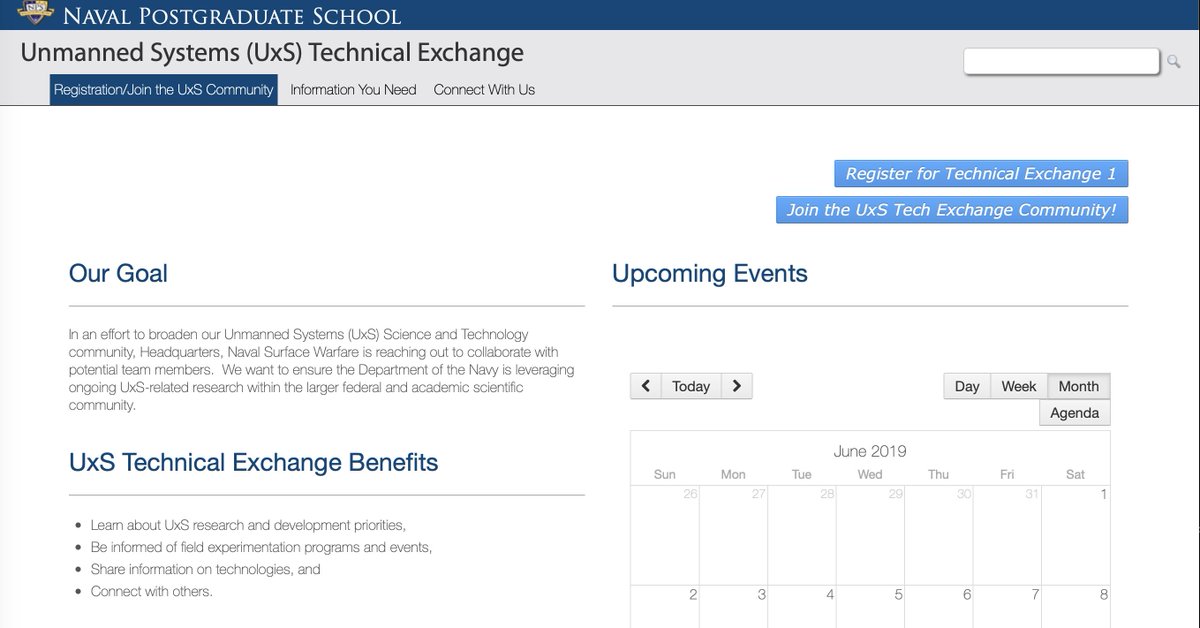Click Join the UxS Tech Exchange Community button
The width and height of the screenshot is (1200, 628).
(952, 210)
